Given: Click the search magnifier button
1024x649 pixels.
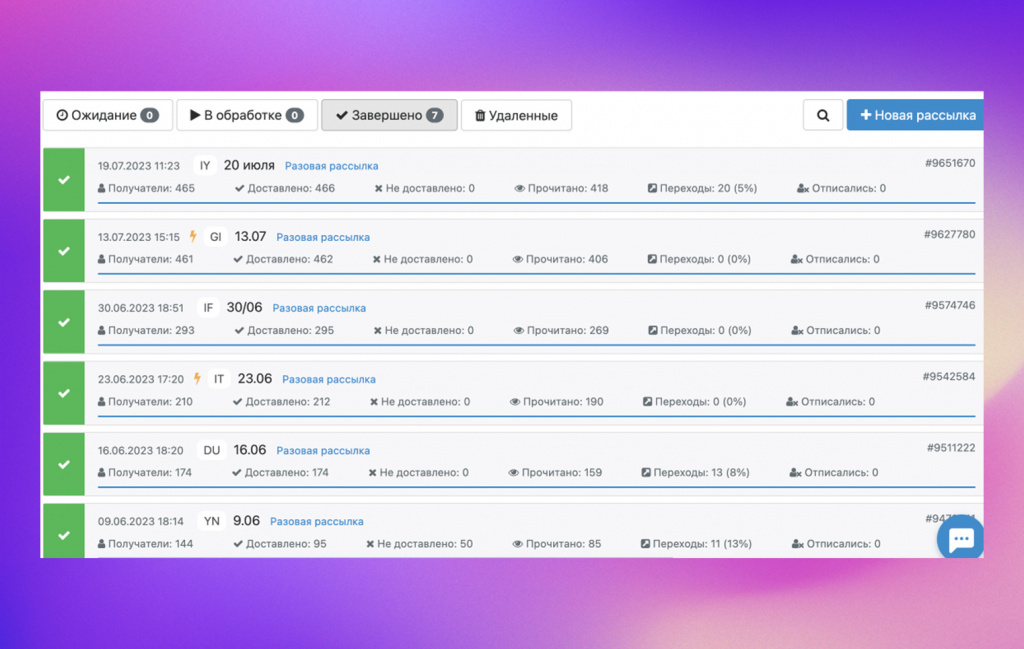Looking at the screenshot, I should click(823, 116).
